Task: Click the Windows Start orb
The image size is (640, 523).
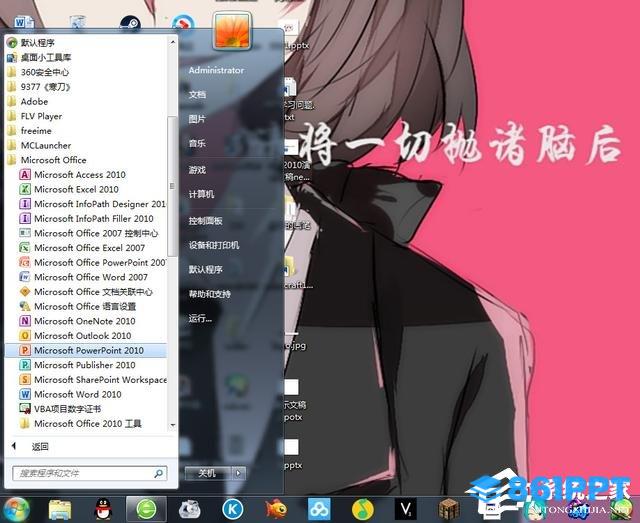Action: click(x=16, y=510)
